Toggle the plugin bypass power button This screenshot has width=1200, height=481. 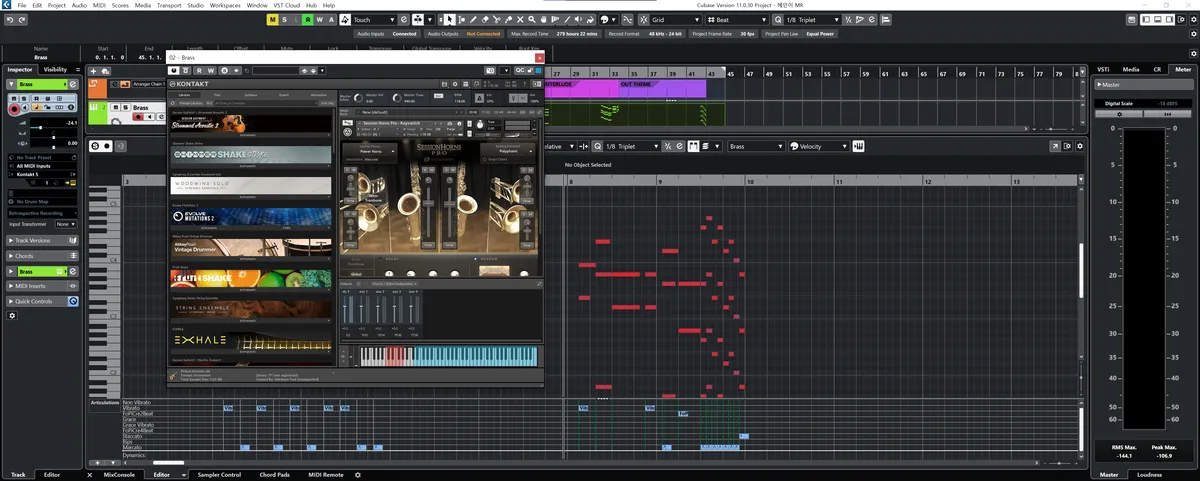176,70
